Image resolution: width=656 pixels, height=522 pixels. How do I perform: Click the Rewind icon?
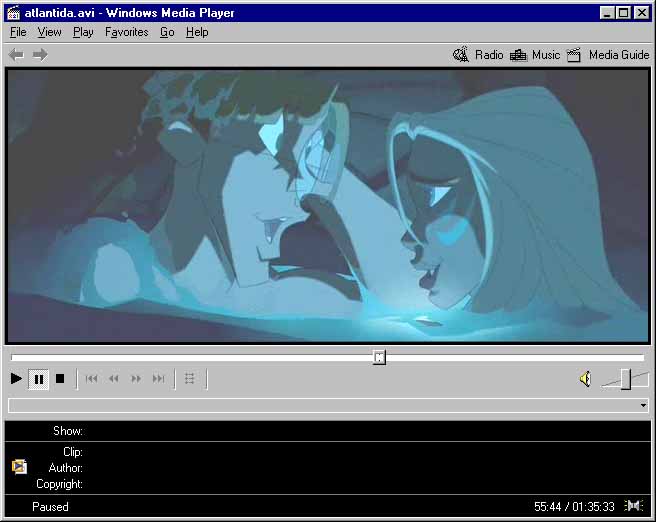tap(114, 379)
